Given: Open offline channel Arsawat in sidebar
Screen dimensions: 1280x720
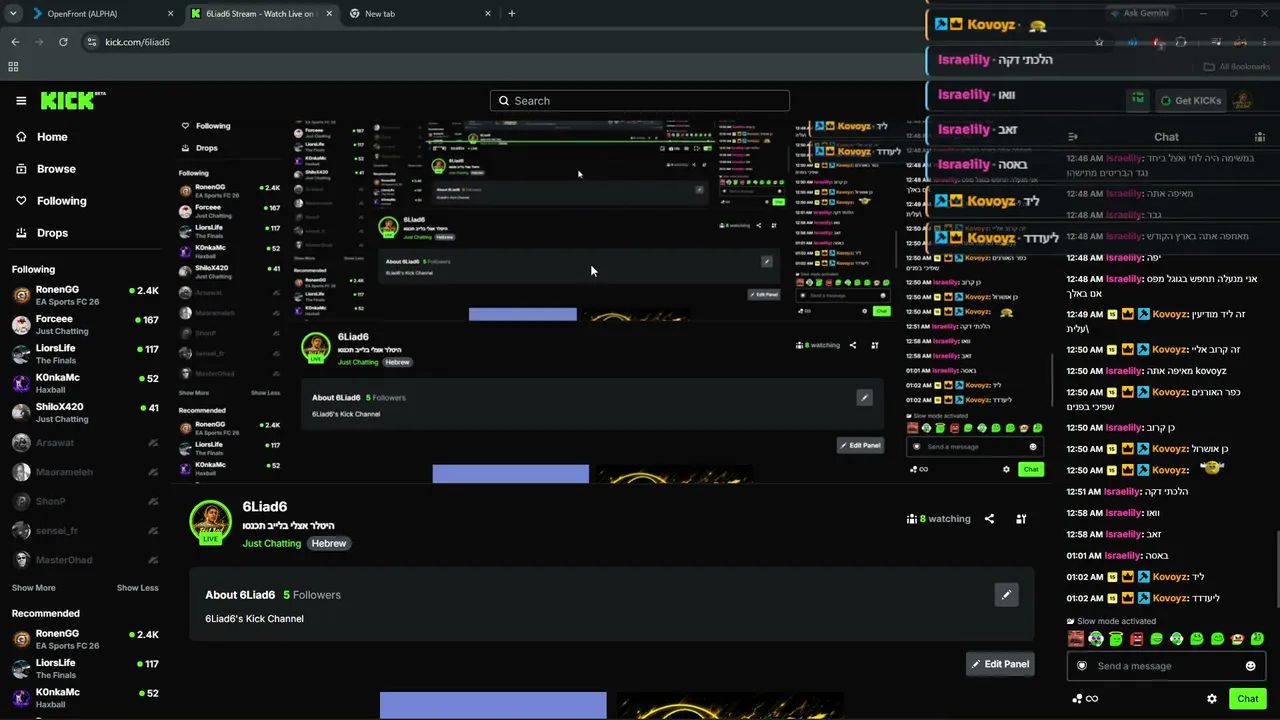Looking at the screenshot, I should (85, 442).
